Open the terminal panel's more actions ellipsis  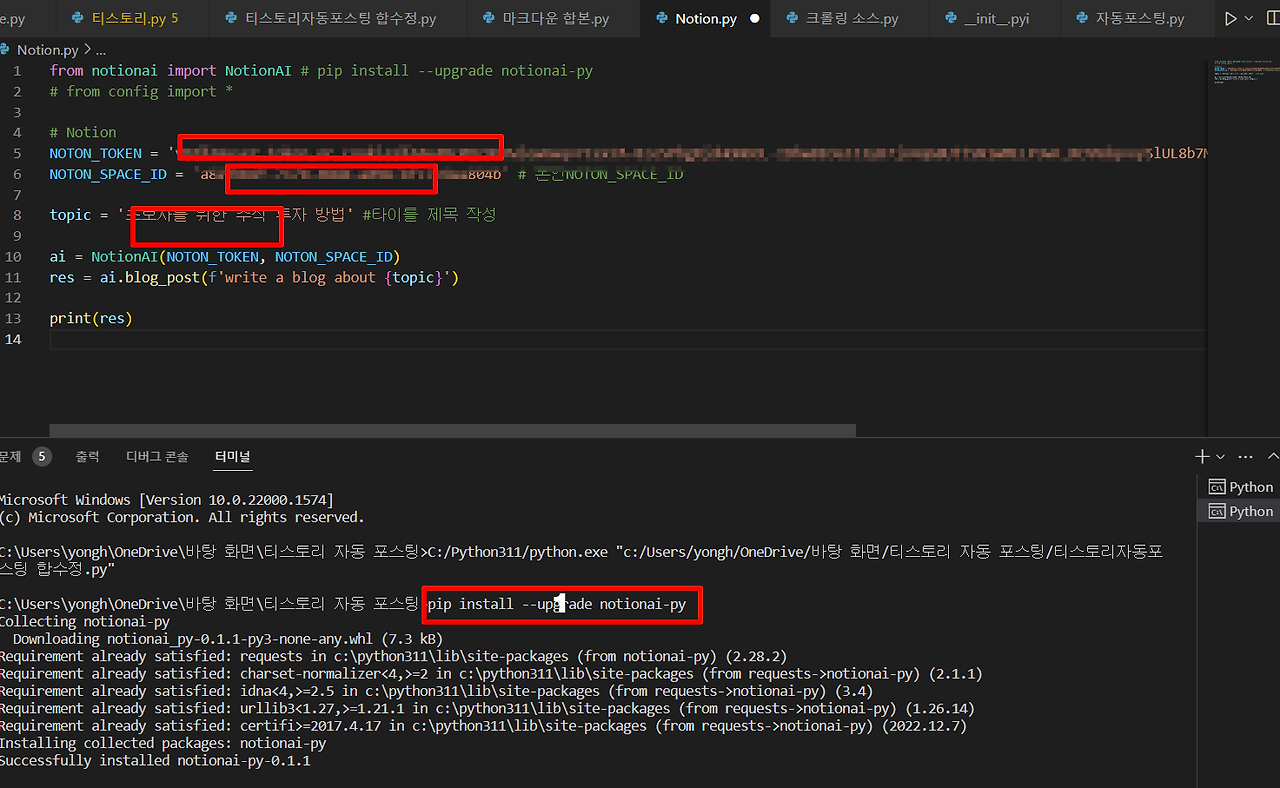(x=1245, y=456)
